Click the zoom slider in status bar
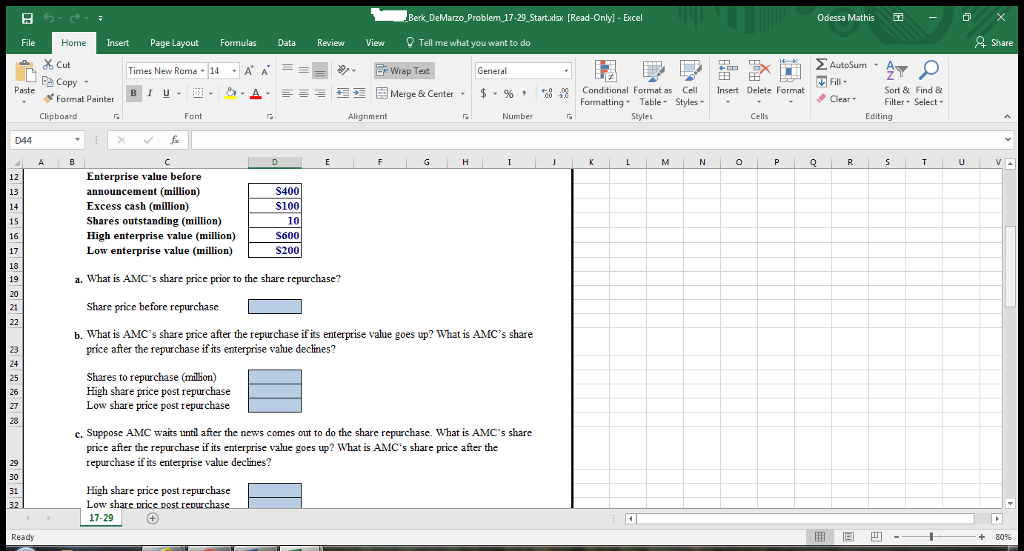Image resolution: width=1024 pixels, height=551 pixels. (932, 538)
